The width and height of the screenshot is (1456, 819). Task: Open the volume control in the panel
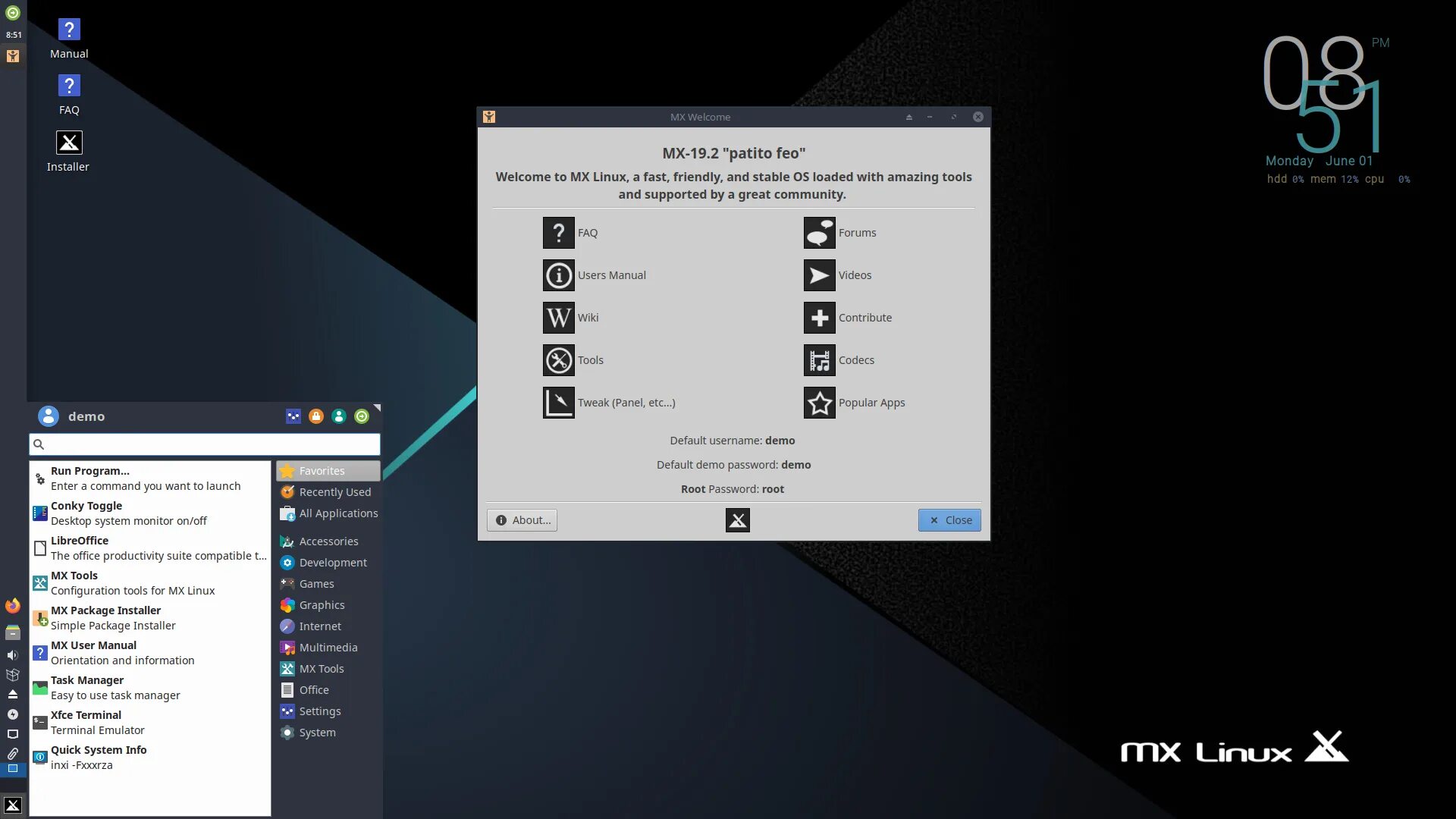[x=12, y=654]
